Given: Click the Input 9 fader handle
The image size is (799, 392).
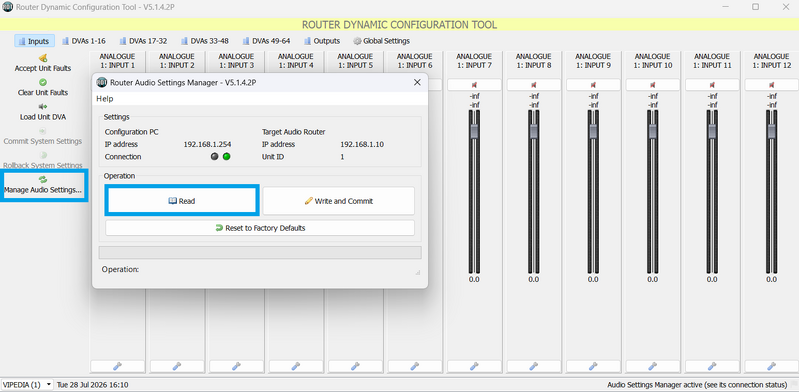Looking at the screenshot, I should pos(593,132).
